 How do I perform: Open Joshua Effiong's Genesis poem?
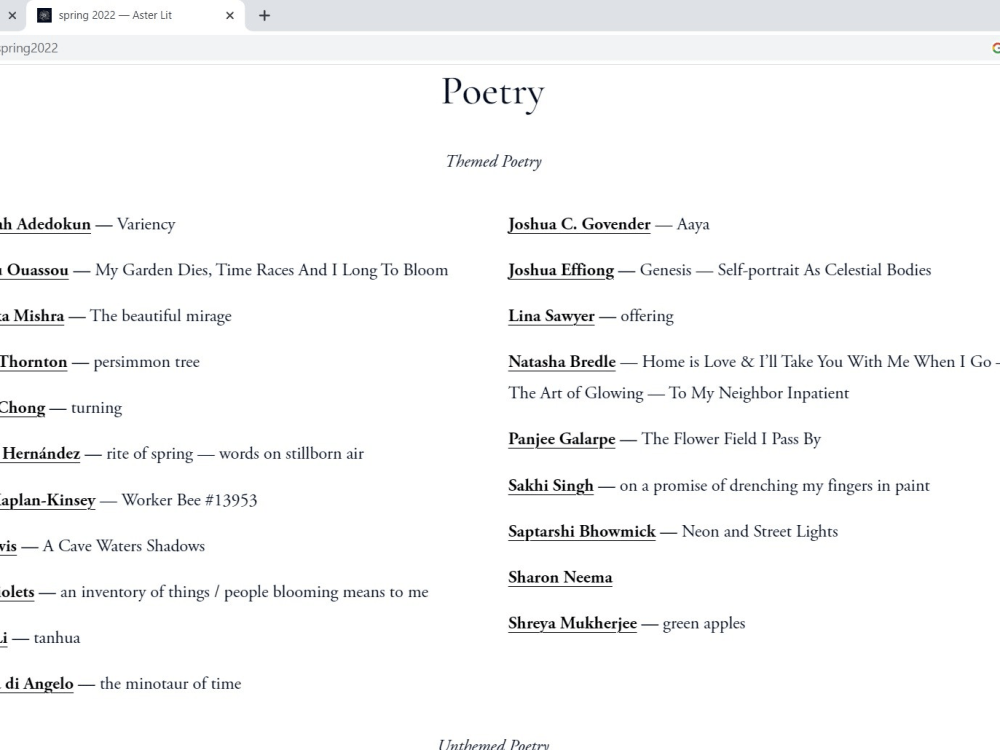tap(560, 270)
